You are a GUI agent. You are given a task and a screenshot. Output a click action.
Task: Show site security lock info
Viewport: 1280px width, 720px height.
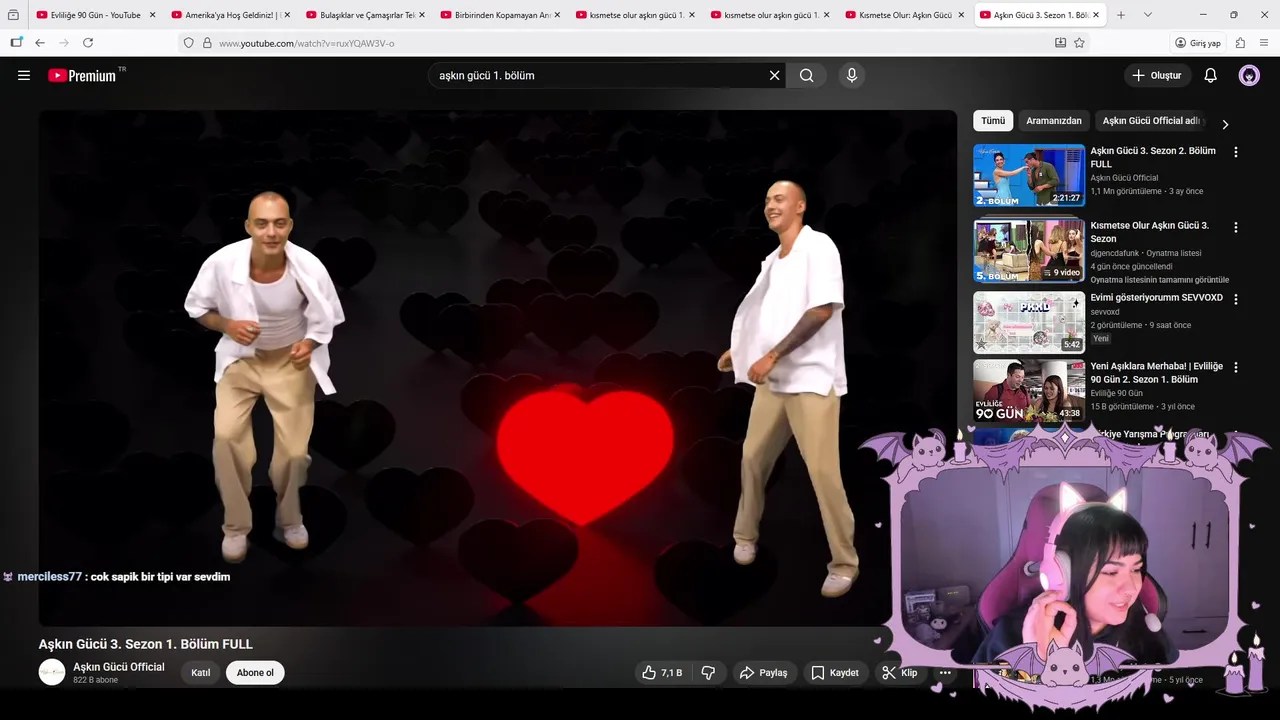click(207, 43)
